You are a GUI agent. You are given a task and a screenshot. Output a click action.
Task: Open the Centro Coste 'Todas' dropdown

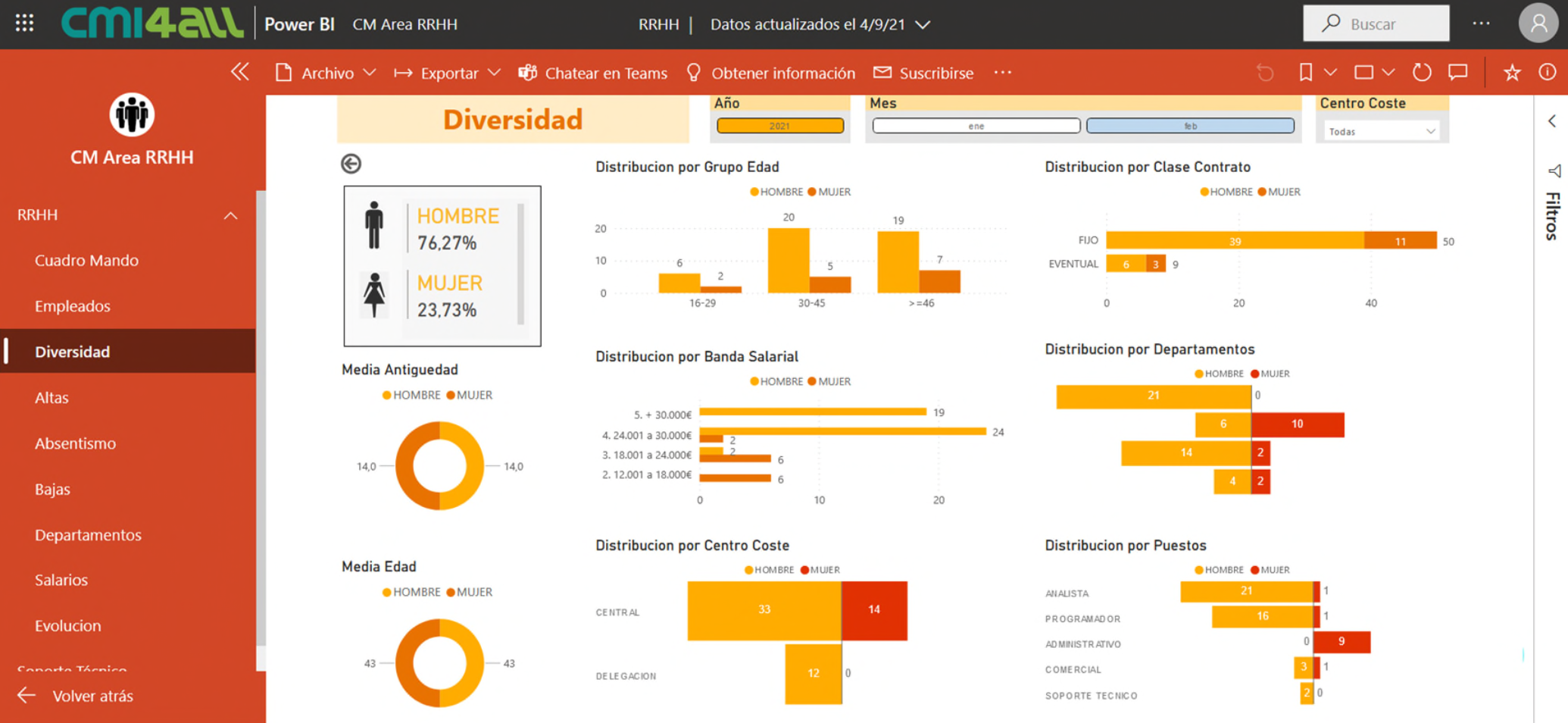1382,132
